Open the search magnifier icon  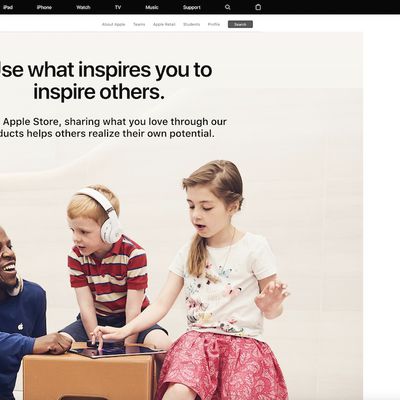[228, 7]
